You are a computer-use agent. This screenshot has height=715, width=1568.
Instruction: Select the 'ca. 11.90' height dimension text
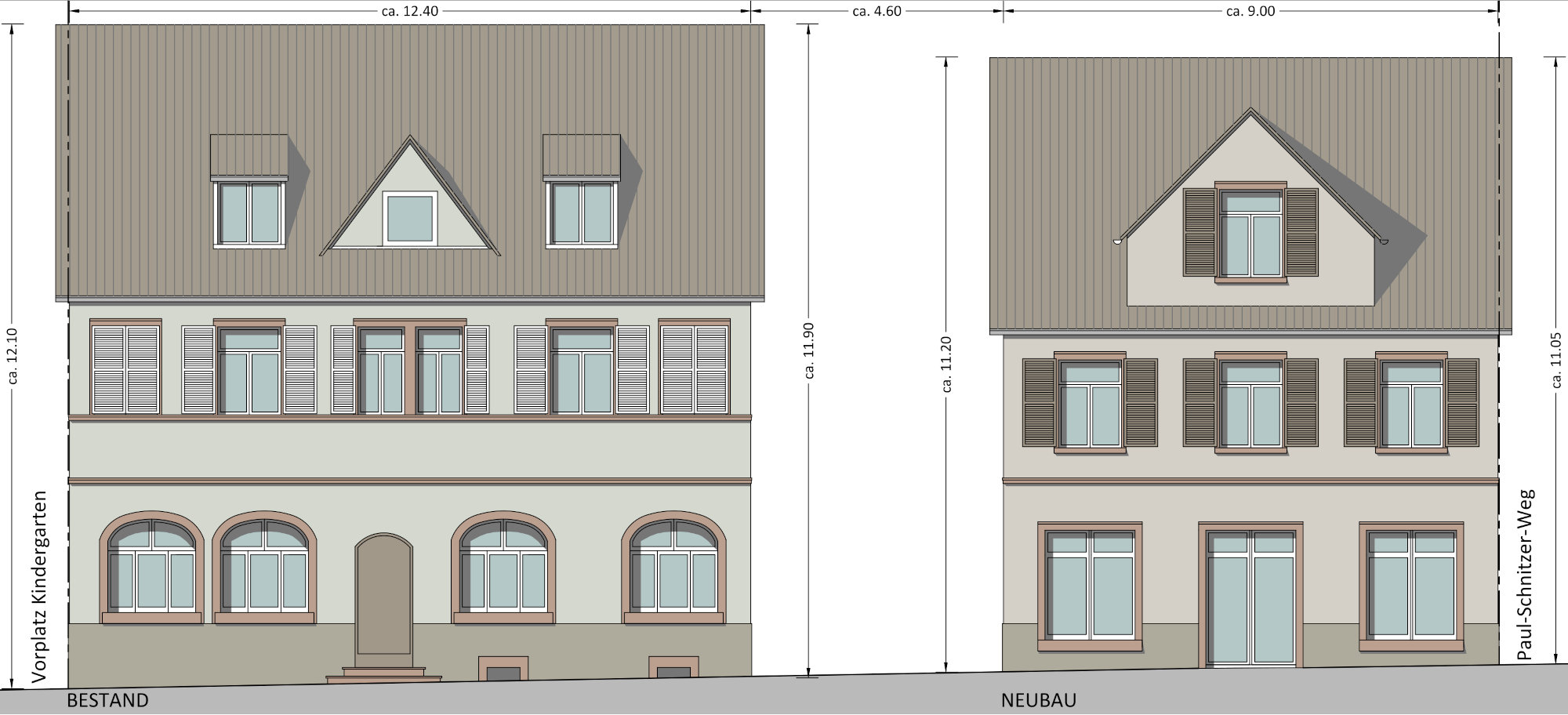pos(809,350)
